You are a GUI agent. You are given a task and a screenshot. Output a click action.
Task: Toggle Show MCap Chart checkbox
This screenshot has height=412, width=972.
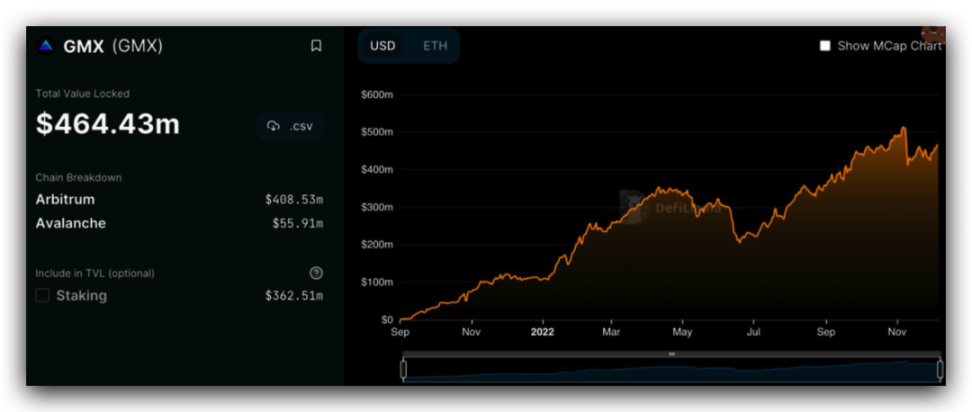825,46
